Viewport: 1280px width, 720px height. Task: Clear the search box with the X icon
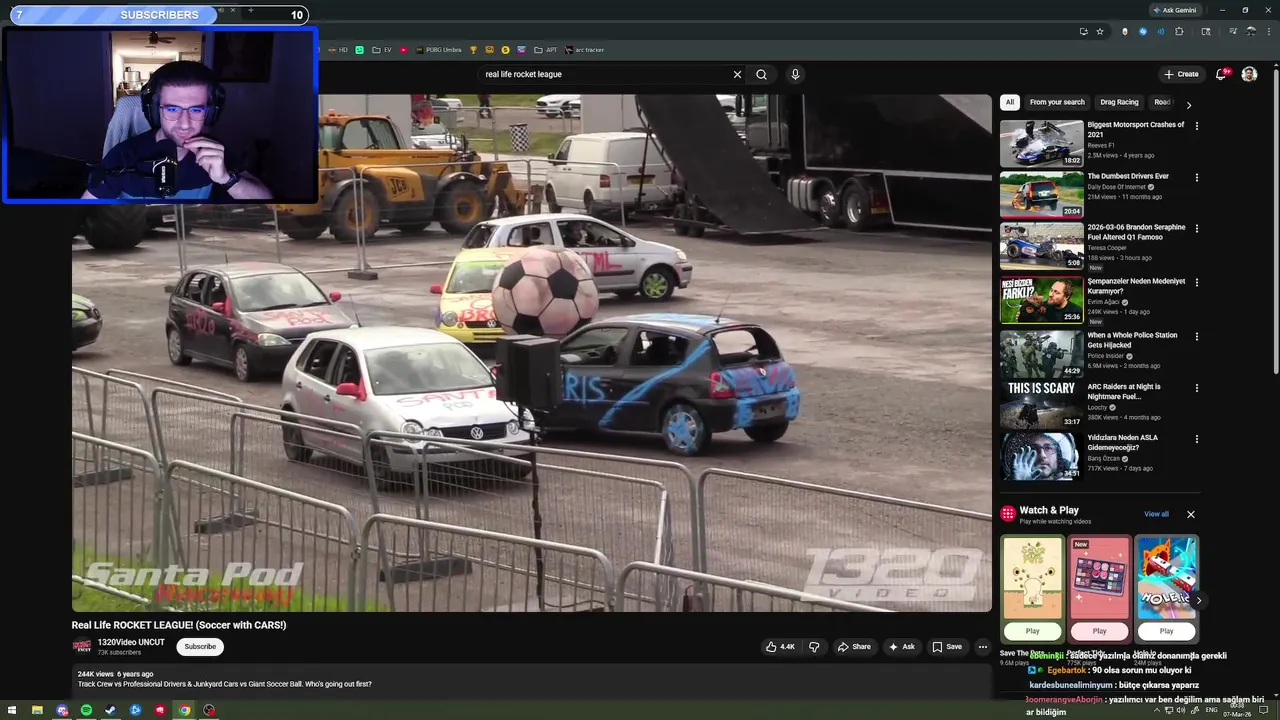click(737, 74)
